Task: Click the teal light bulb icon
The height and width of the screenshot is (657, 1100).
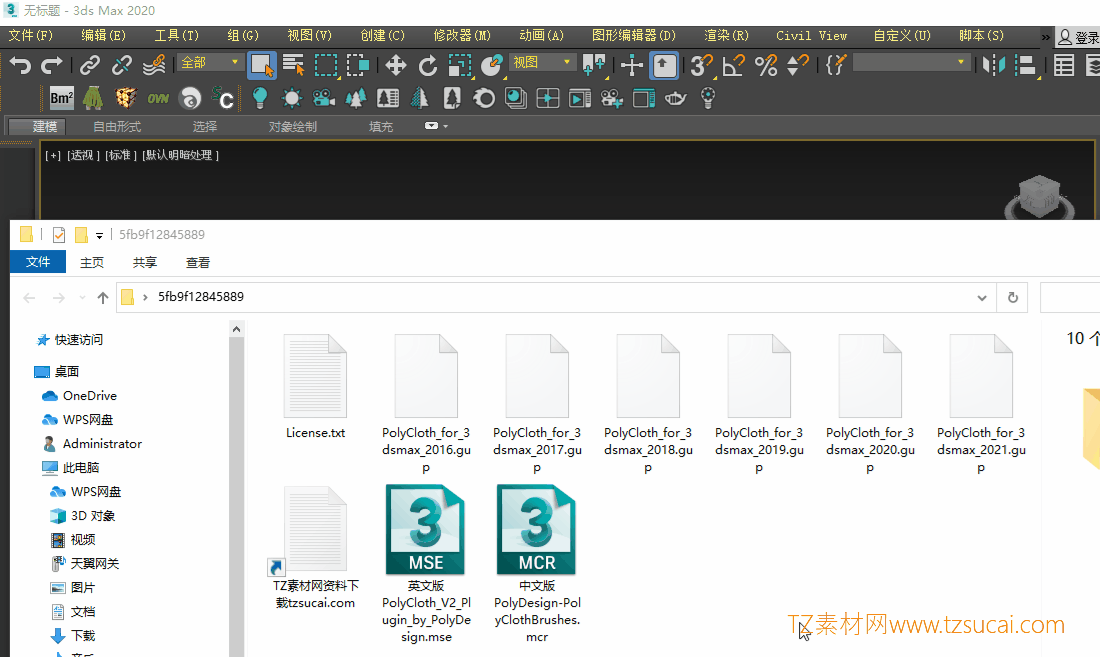Action: click(x=260, y=98)
